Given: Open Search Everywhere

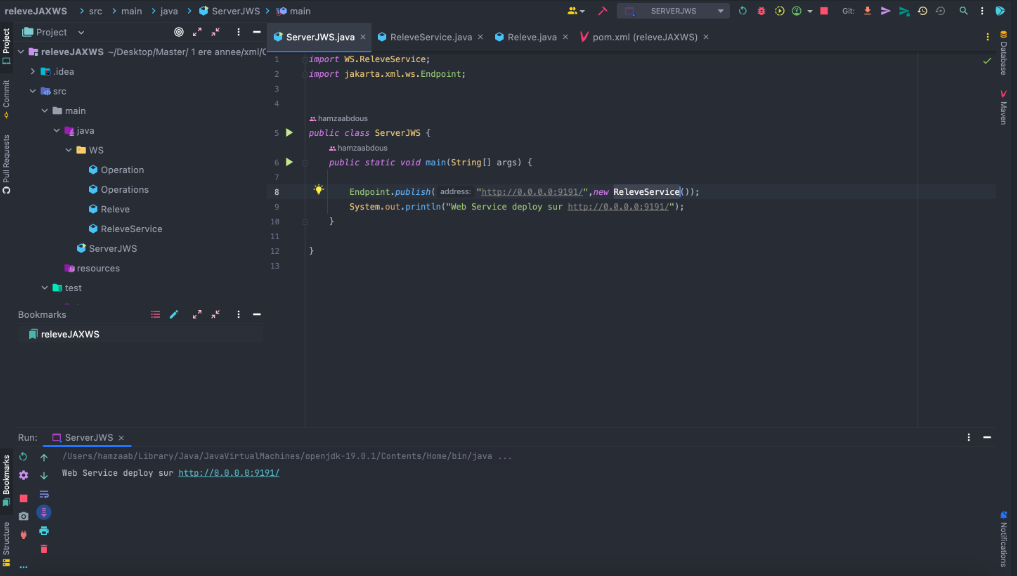Looking at the screenshot, I should pos(963,10).
